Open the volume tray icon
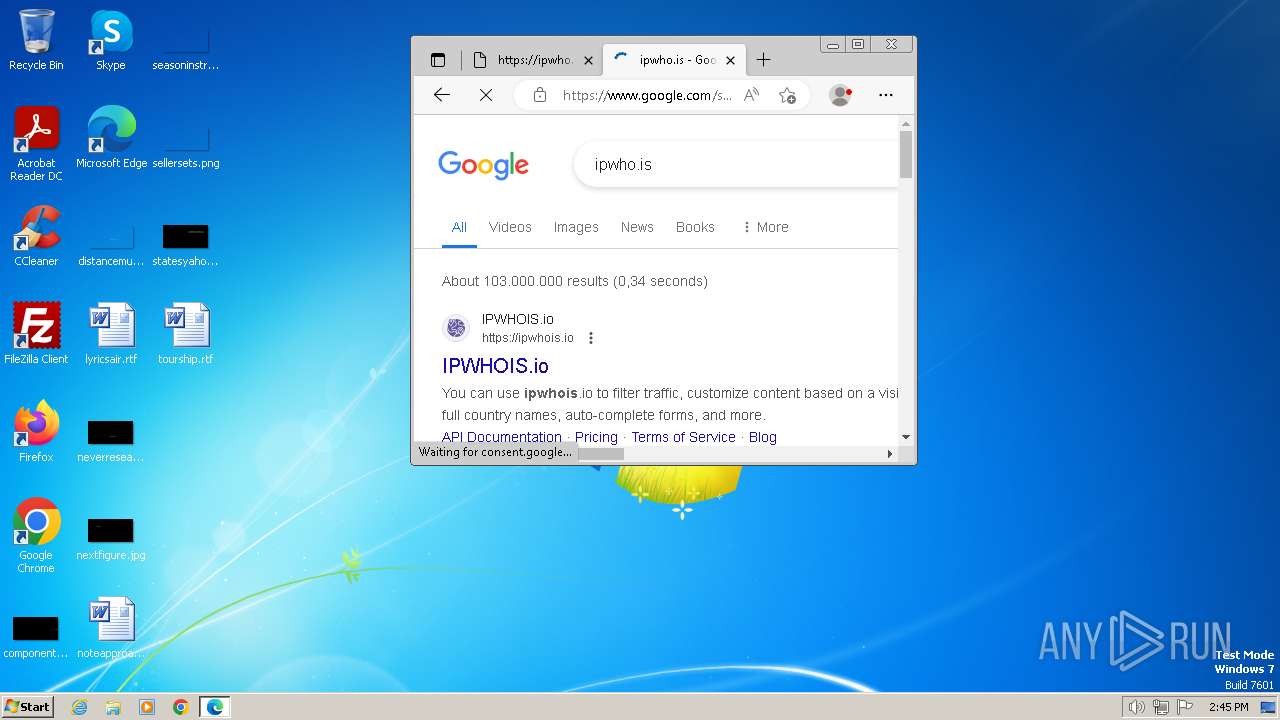This screenshot has width=1280, height=720. coord(1136,707)
